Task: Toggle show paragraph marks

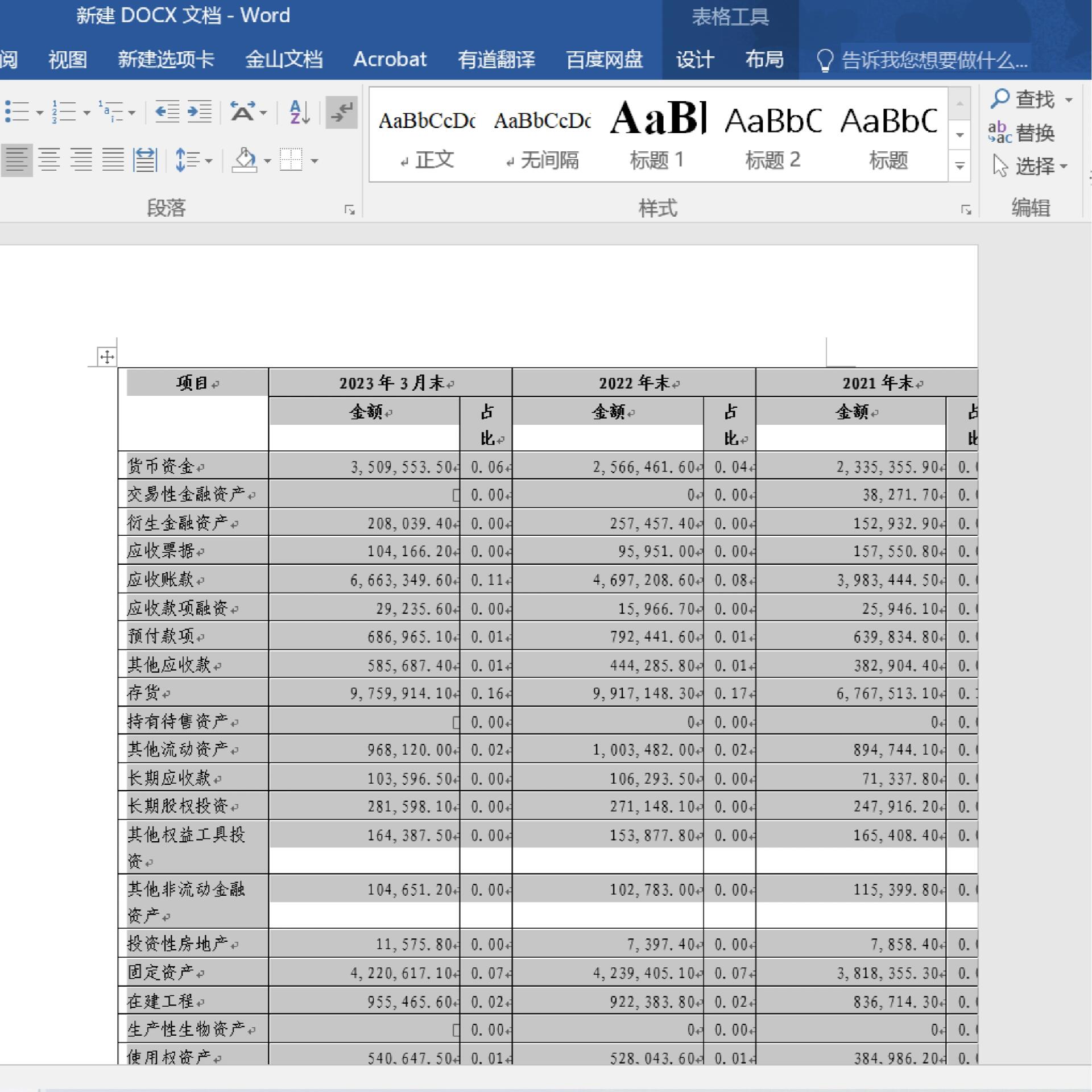Action: click(x=342, y=112)
